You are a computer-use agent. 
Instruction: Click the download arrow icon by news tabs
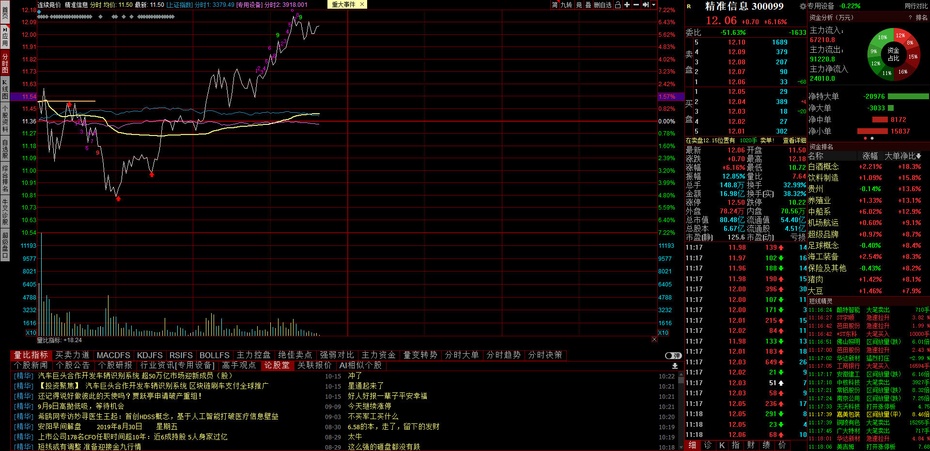(x=674, y=366)
